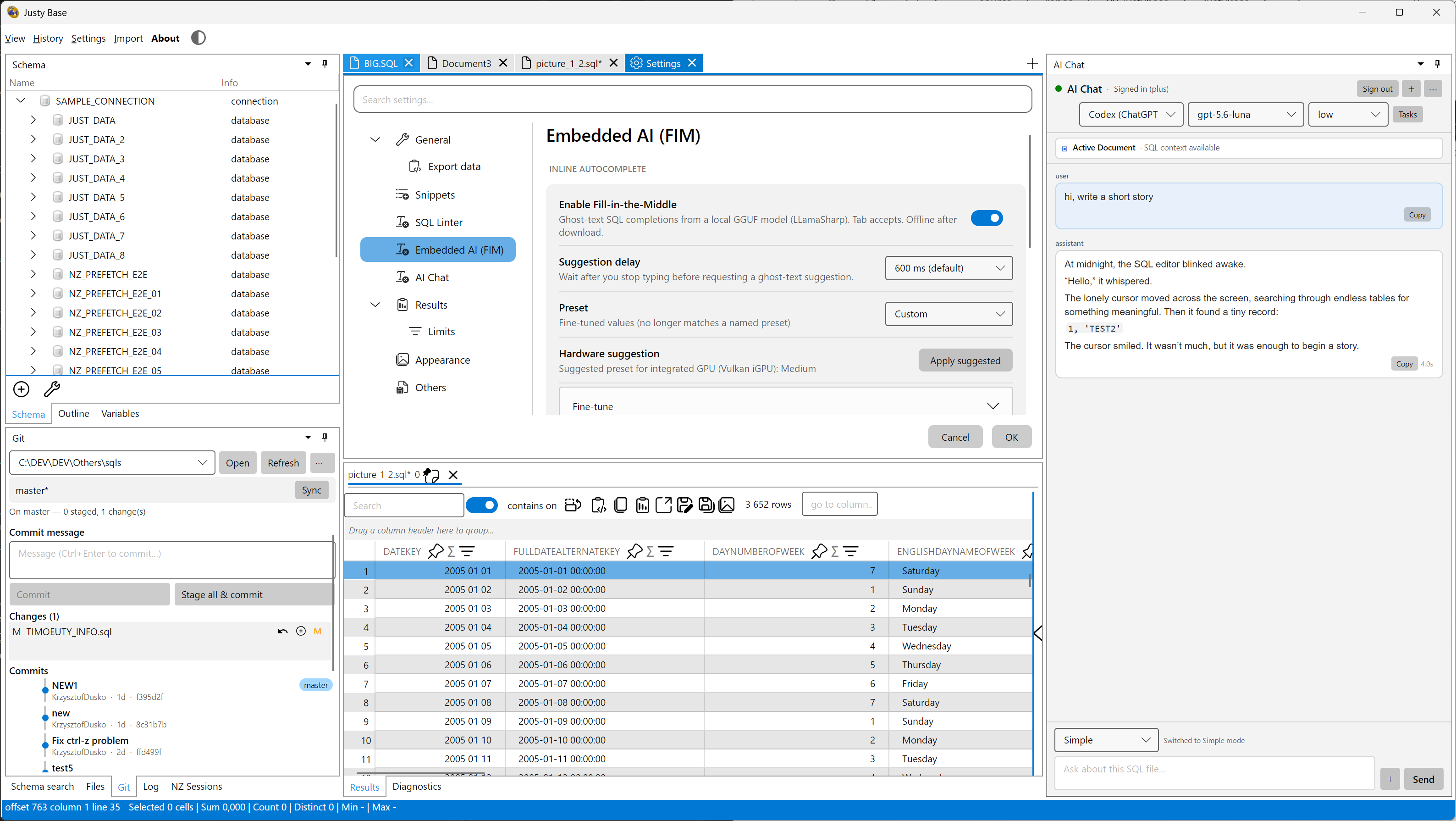The image size is (1456, 821).
Task: Toggle the 'contains on' search switch
Action: (481, 505)
